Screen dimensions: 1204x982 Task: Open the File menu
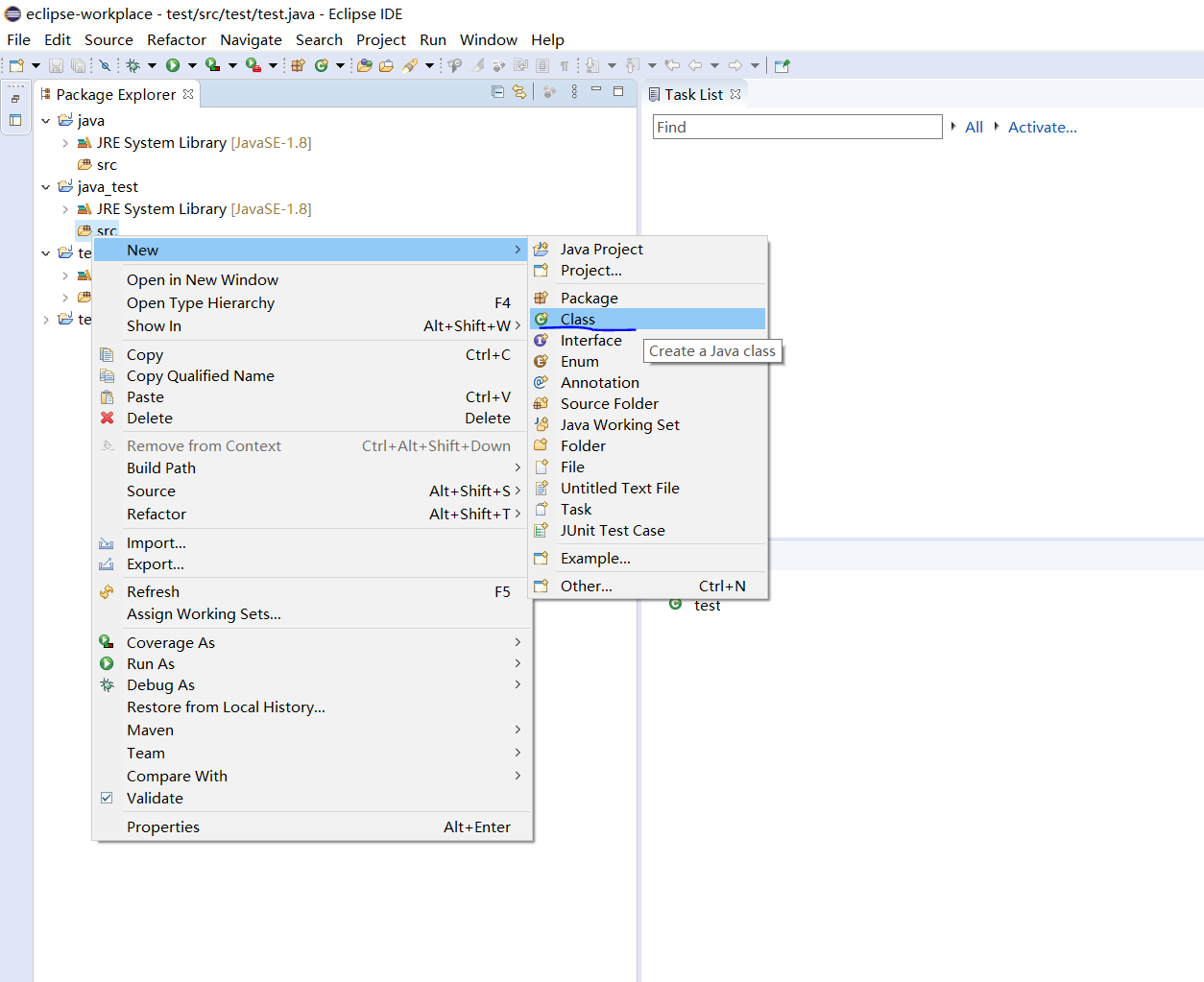[x=19, y=39]
